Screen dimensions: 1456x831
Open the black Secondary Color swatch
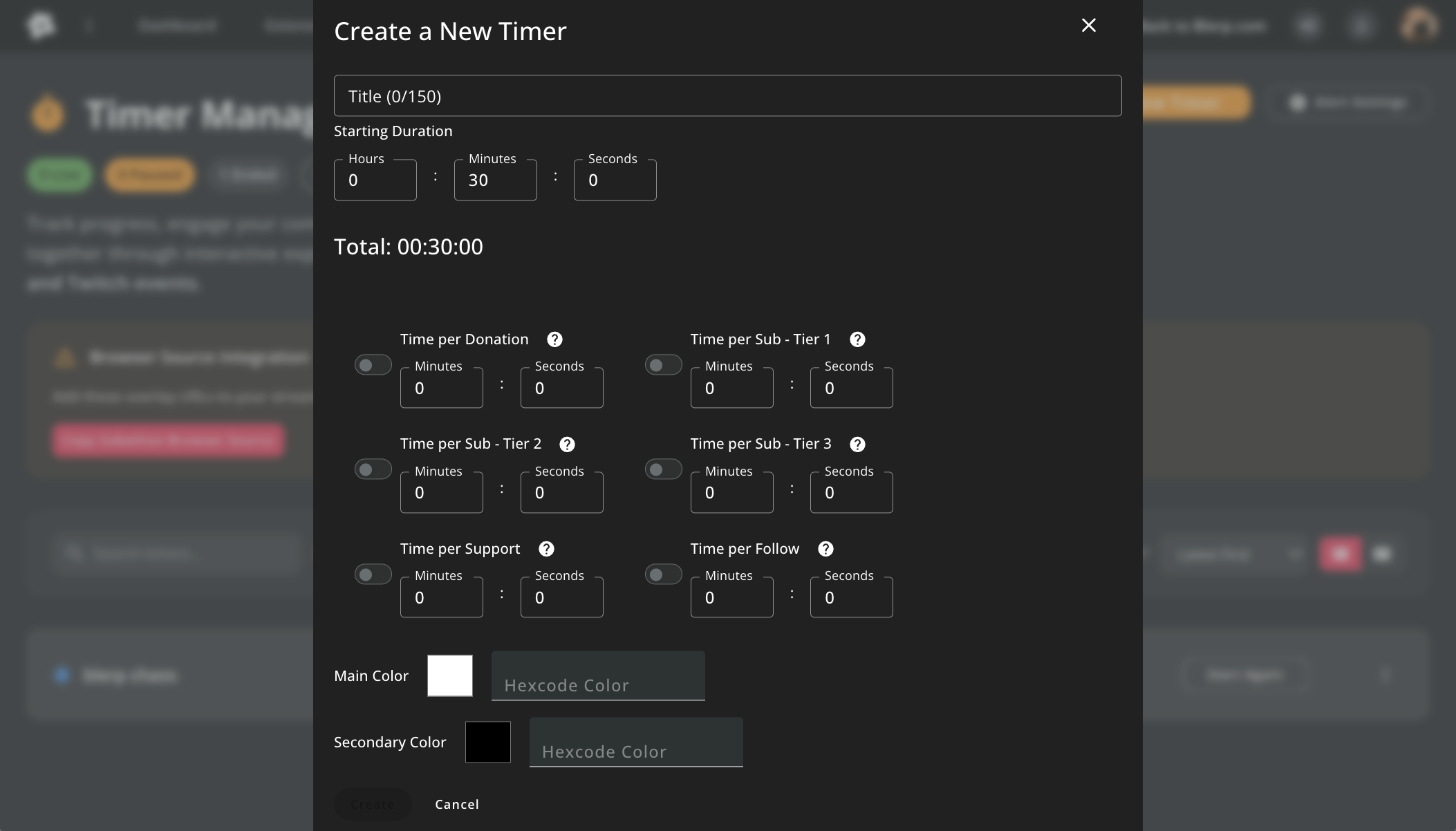488,742
